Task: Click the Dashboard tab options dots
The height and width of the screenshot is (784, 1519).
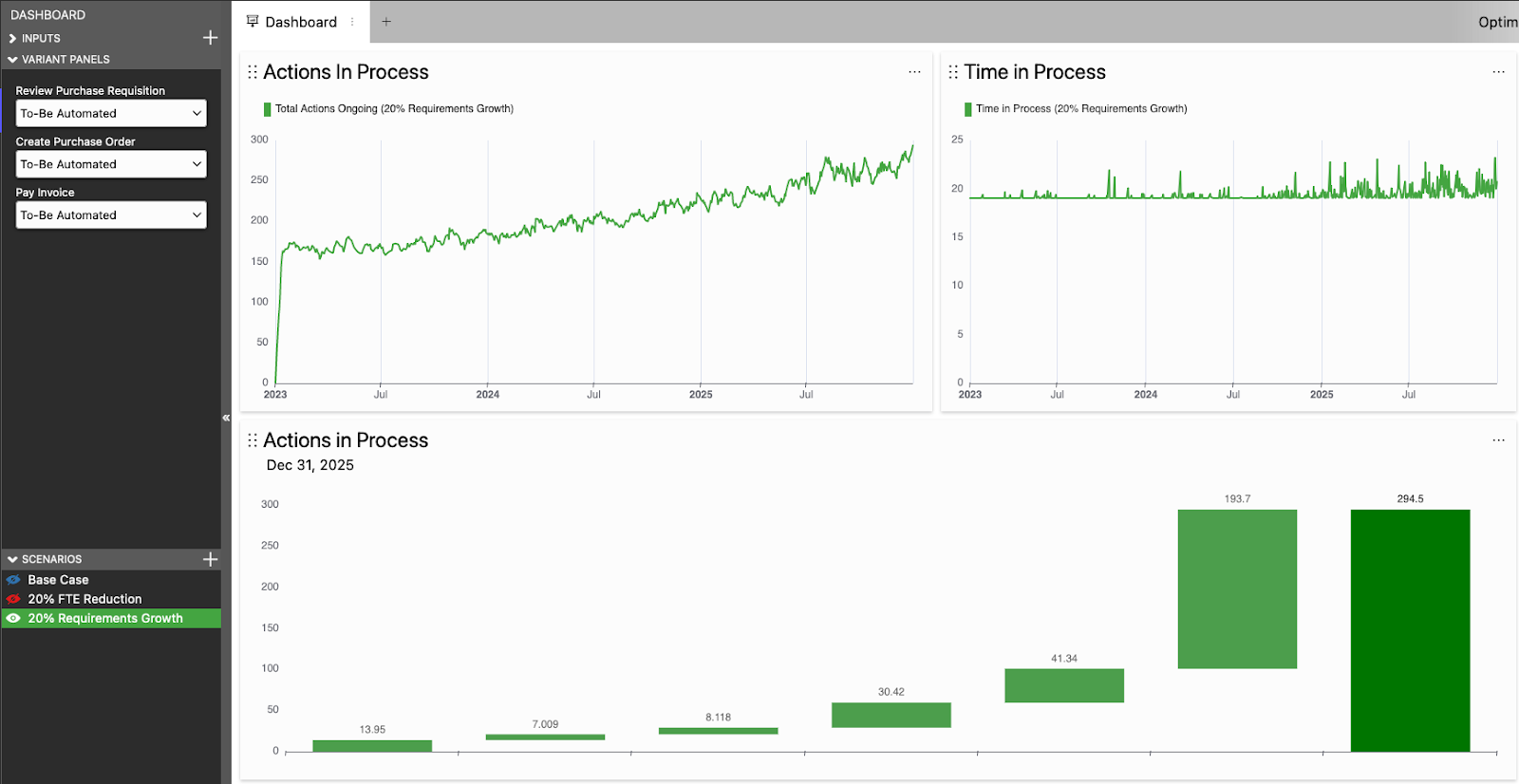Action: (x=352, y=22)
